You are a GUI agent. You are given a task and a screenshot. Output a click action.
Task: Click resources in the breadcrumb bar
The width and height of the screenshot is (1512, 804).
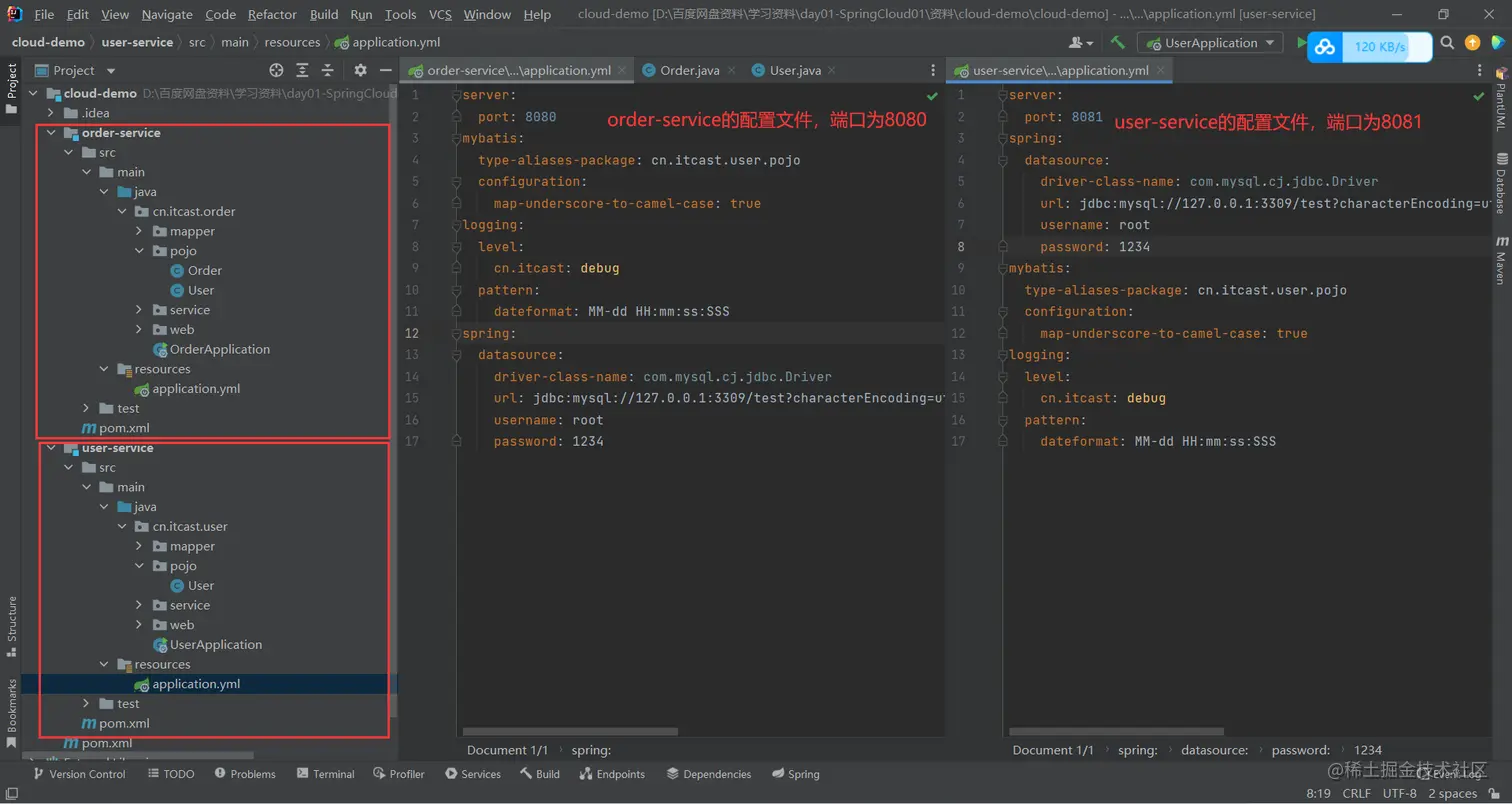click(292, 42)
